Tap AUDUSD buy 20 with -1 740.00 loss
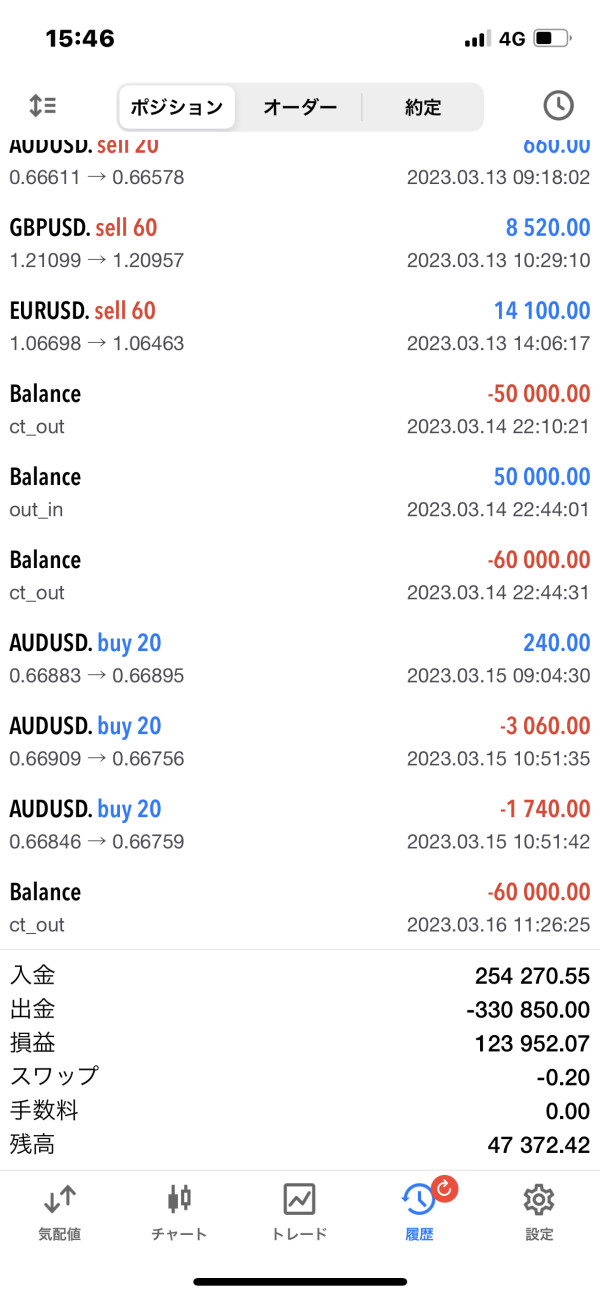The image size is (600, 1298). click(300, 825)
